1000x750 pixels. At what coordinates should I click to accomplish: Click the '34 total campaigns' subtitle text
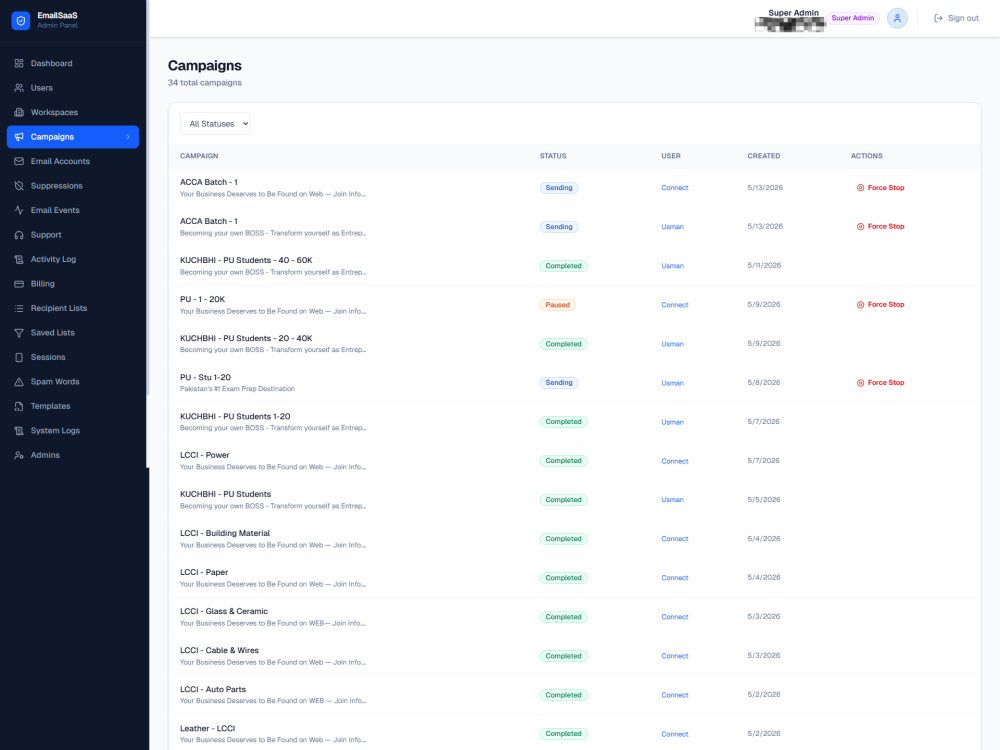click(x=205, y=83)
